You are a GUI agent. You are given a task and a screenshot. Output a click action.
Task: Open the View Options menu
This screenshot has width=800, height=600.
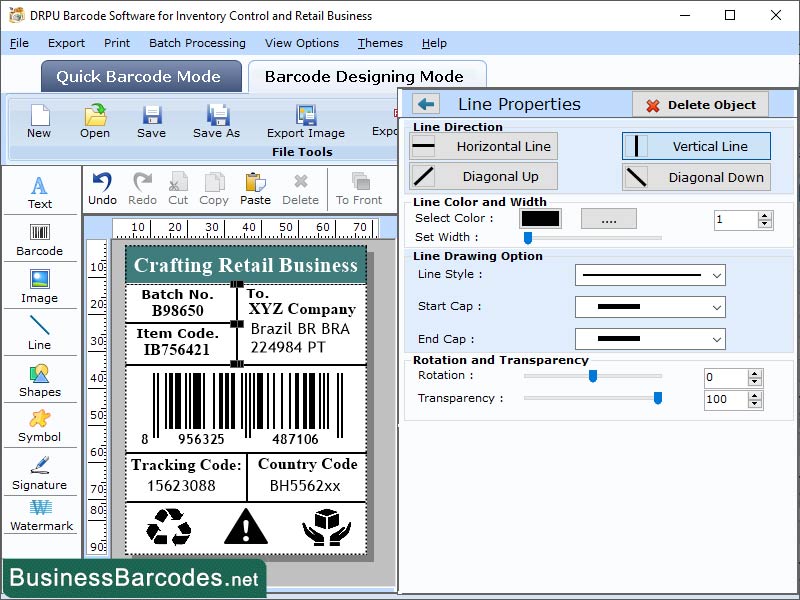click(x=302, y=43)
